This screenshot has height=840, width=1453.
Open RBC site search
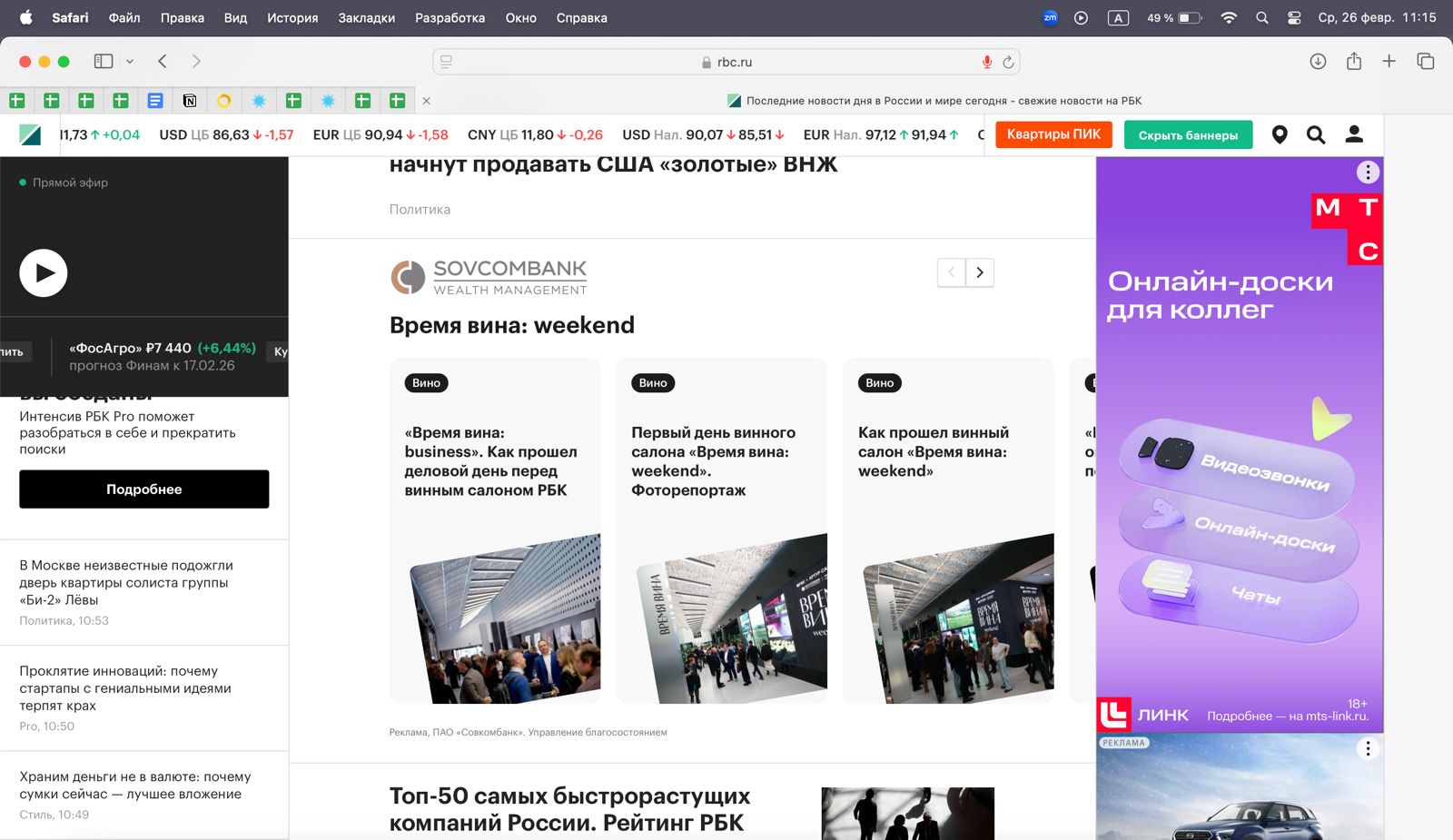(1316, 134)
